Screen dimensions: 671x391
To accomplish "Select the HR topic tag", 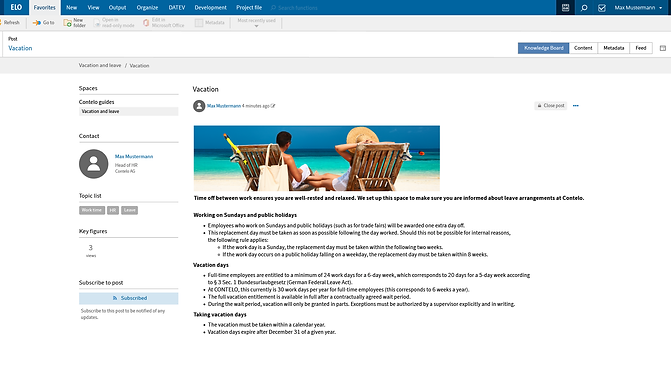I will [x=113, y=210].
